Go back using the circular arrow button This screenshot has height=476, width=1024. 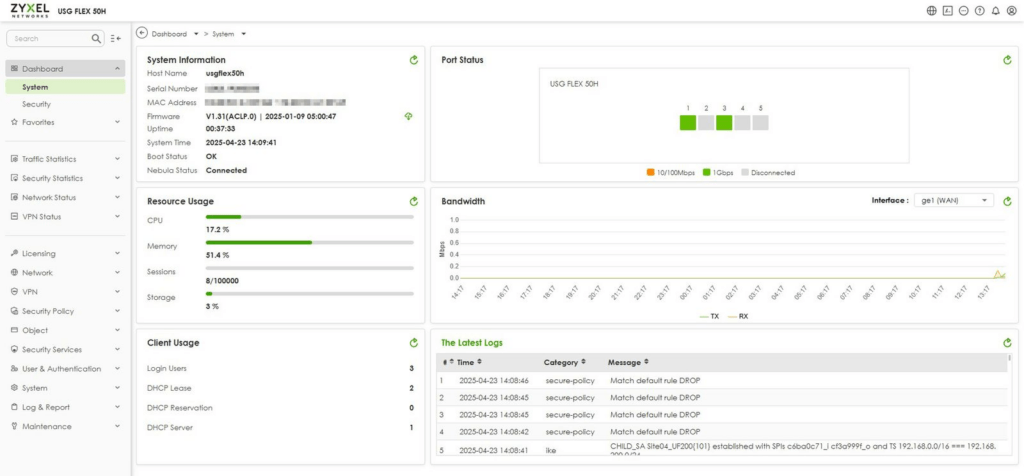pos(142,33)
